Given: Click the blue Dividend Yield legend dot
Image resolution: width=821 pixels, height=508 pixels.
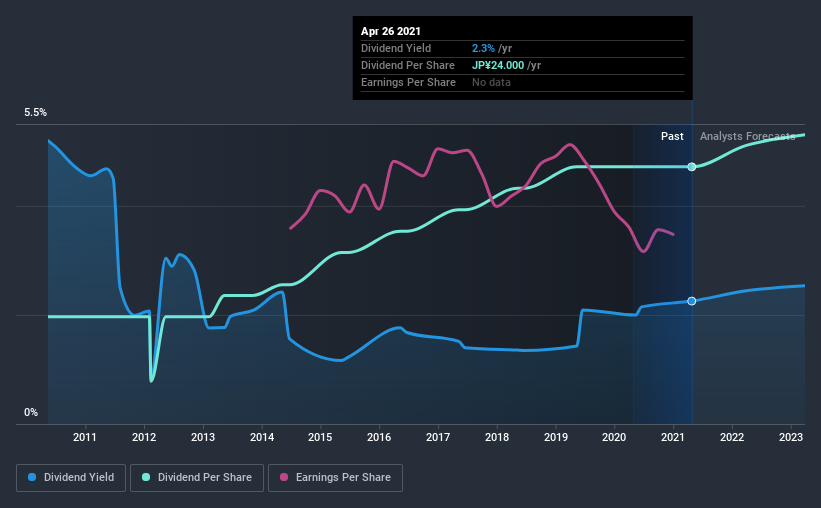Looking at the screenshot, I should 32,477.
